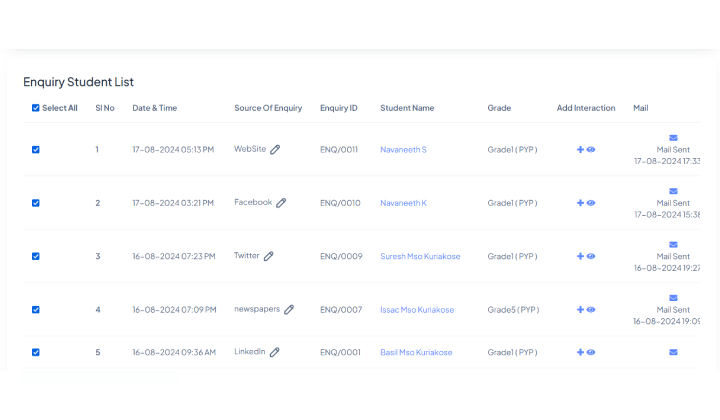The width and height of the screenshot is (720, 420).
Task: Click the Date & Time column header
Action: [154, 108]
